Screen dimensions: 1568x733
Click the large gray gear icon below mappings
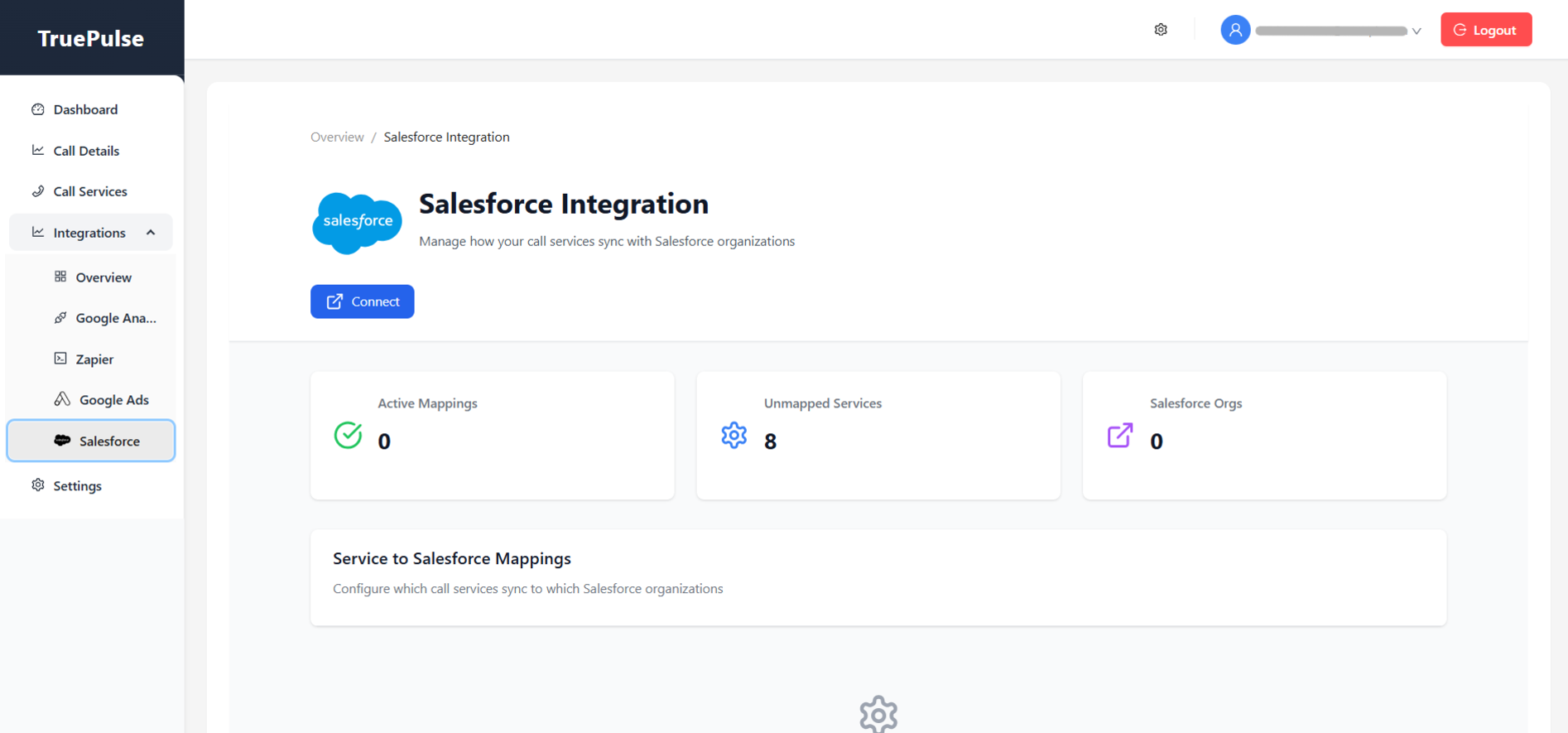878,713
